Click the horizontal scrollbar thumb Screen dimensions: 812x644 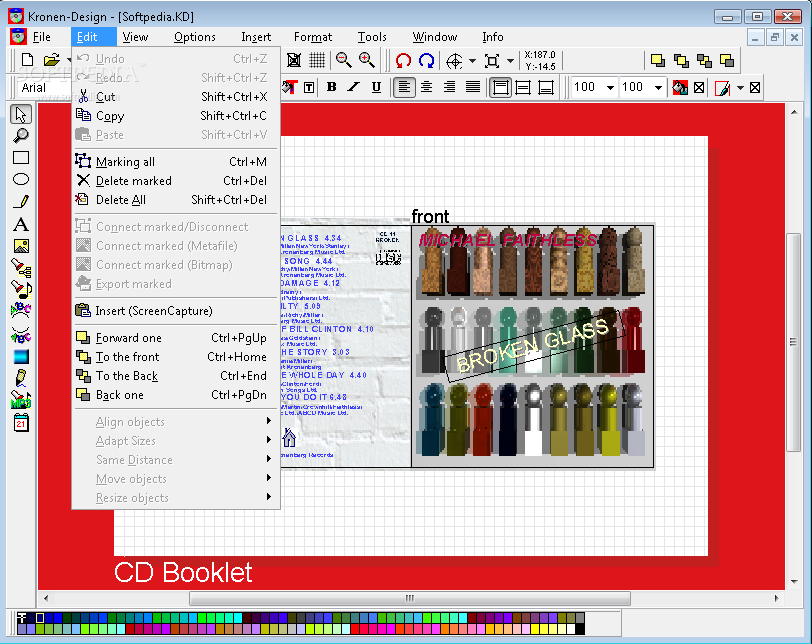point(410,598)
